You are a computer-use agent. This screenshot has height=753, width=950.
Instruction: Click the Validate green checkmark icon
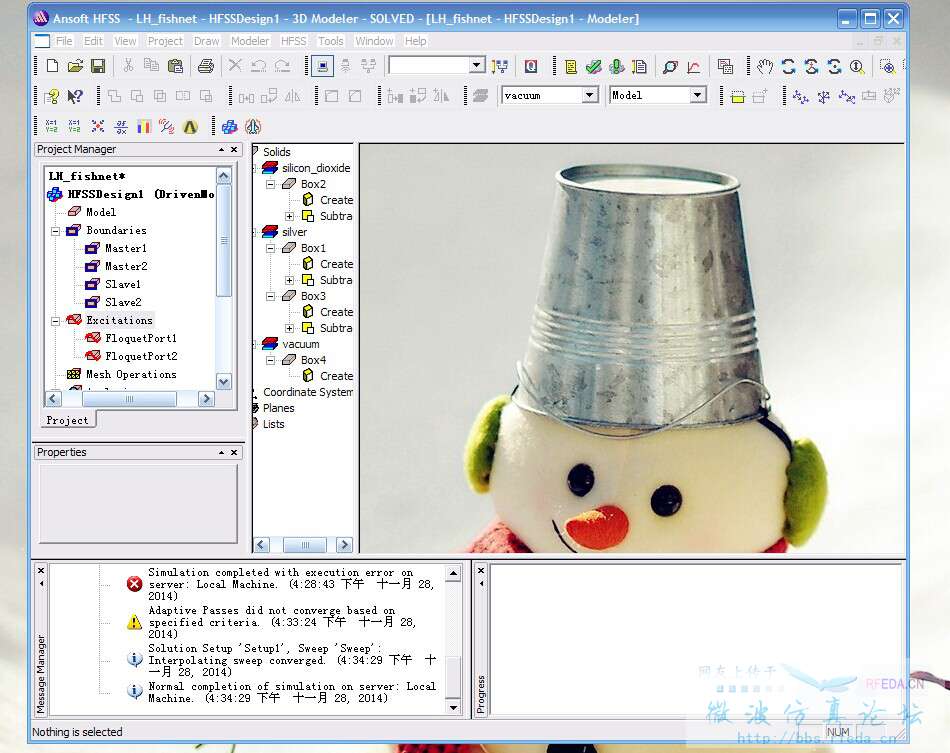[594, 66]
